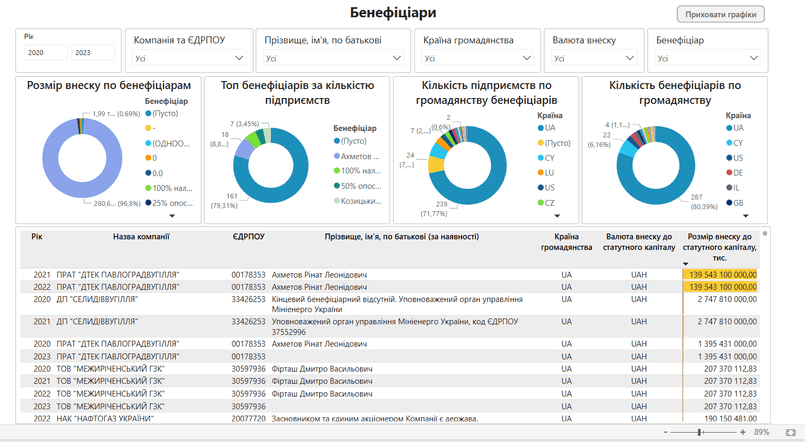Viewport: 810px width, 442px height.
Task: Open Компанія та ЄДРПОУ filter dropdown
Action: coord(189,59)
